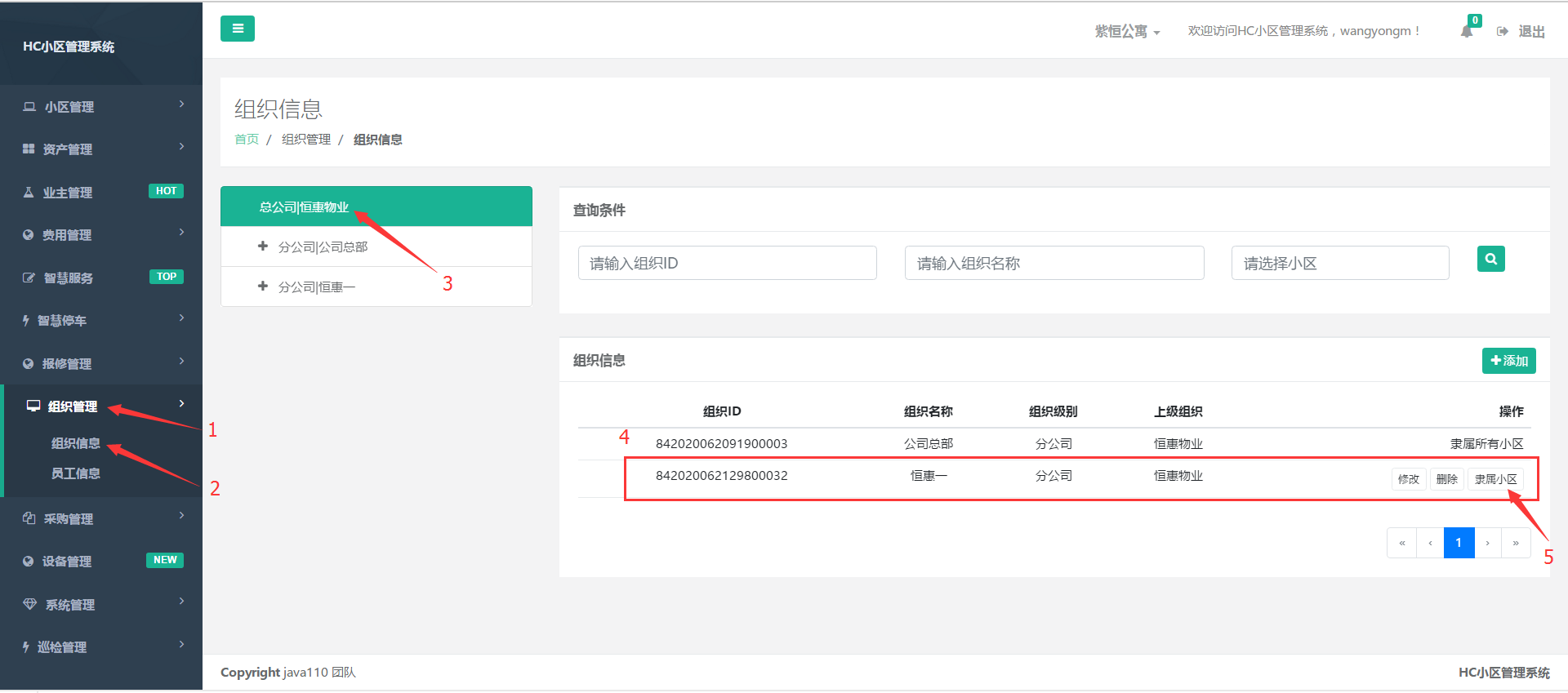Focus the 请输入组织ID input field
Screen dimensions: 1568x693
(728, 263)
